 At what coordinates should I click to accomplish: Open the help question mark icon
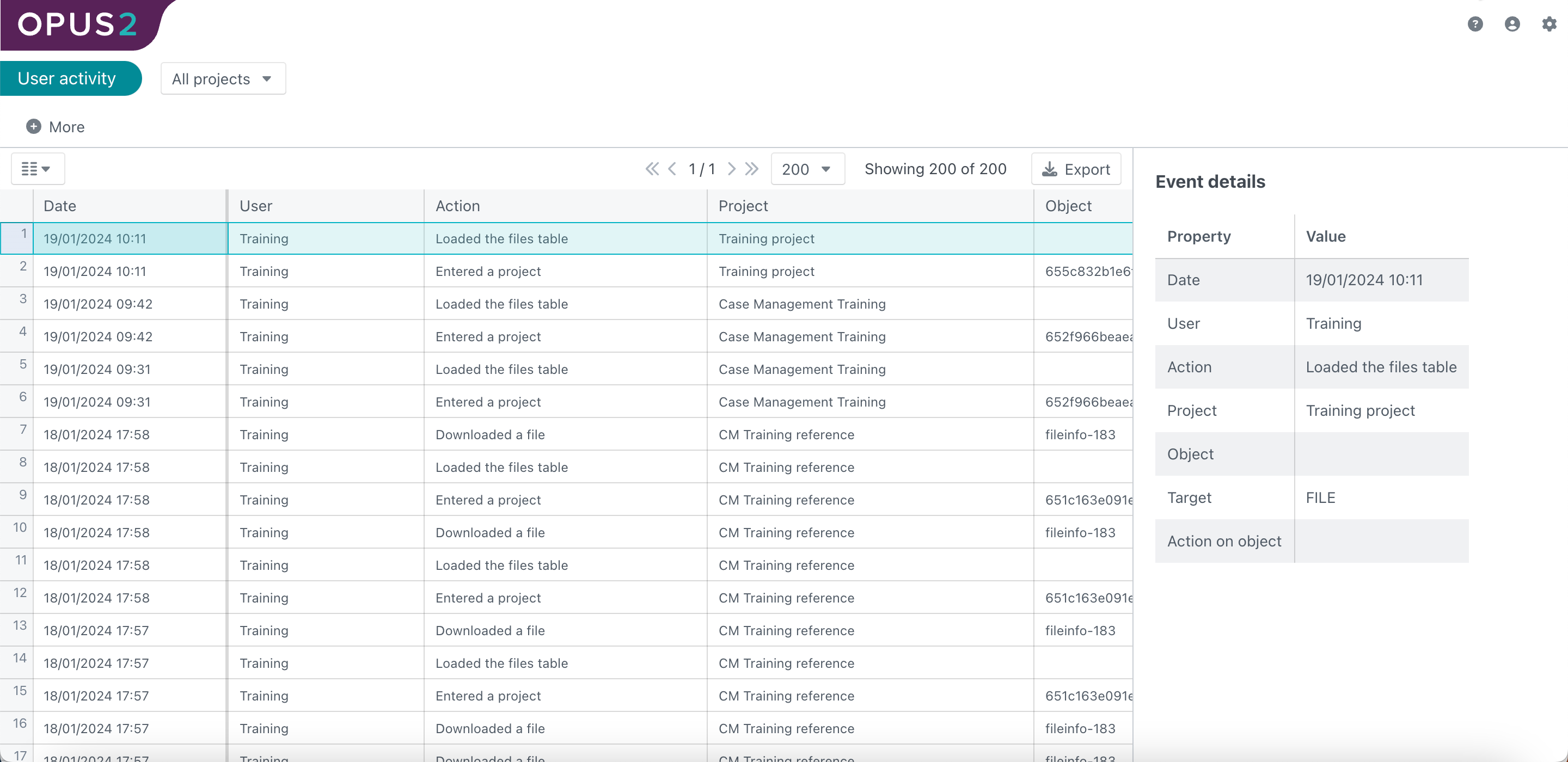(1475, 24)
